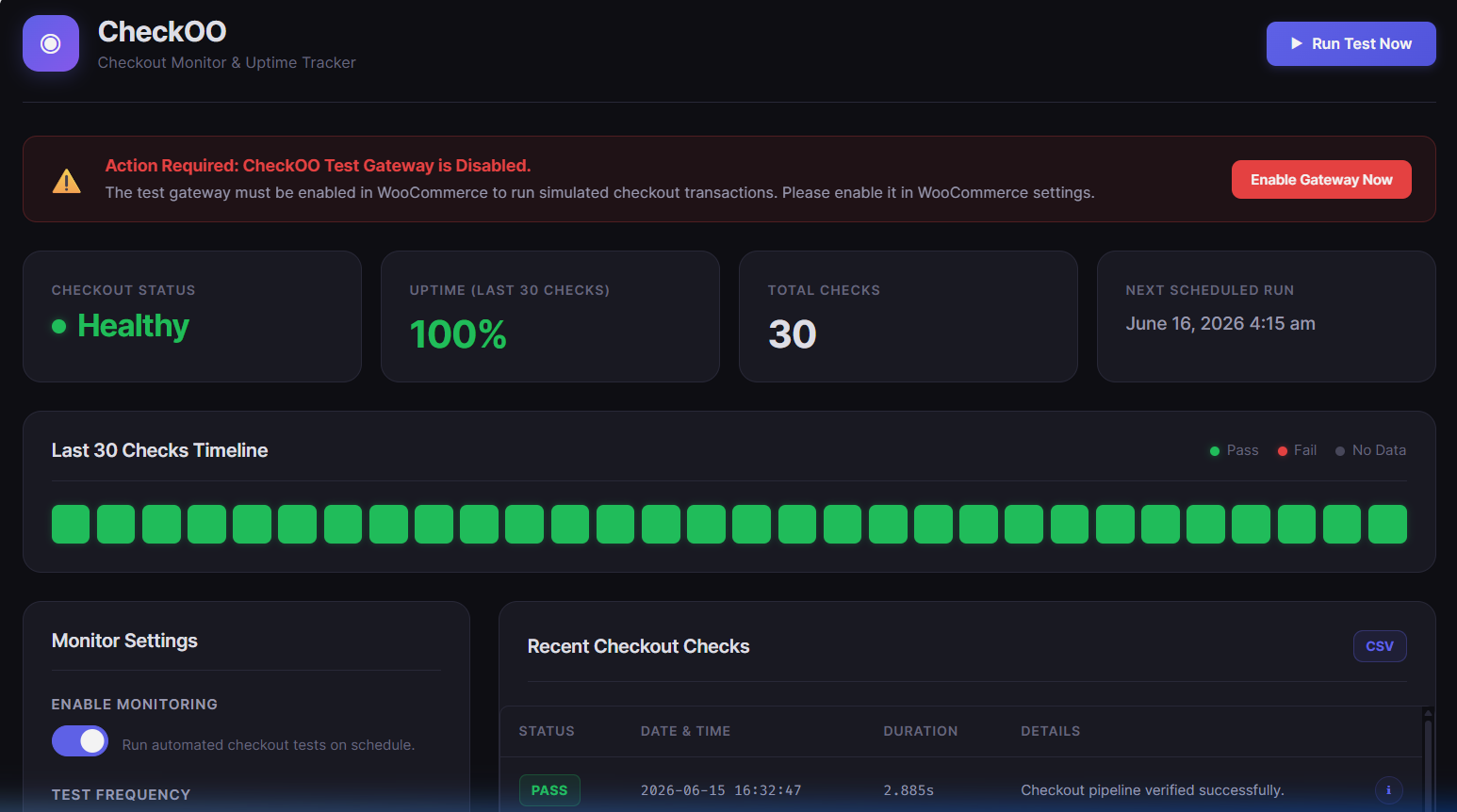The height and width of the screenshot is (812, 1457).
Task: Click the total checks value 30
Action: (793, 334)
